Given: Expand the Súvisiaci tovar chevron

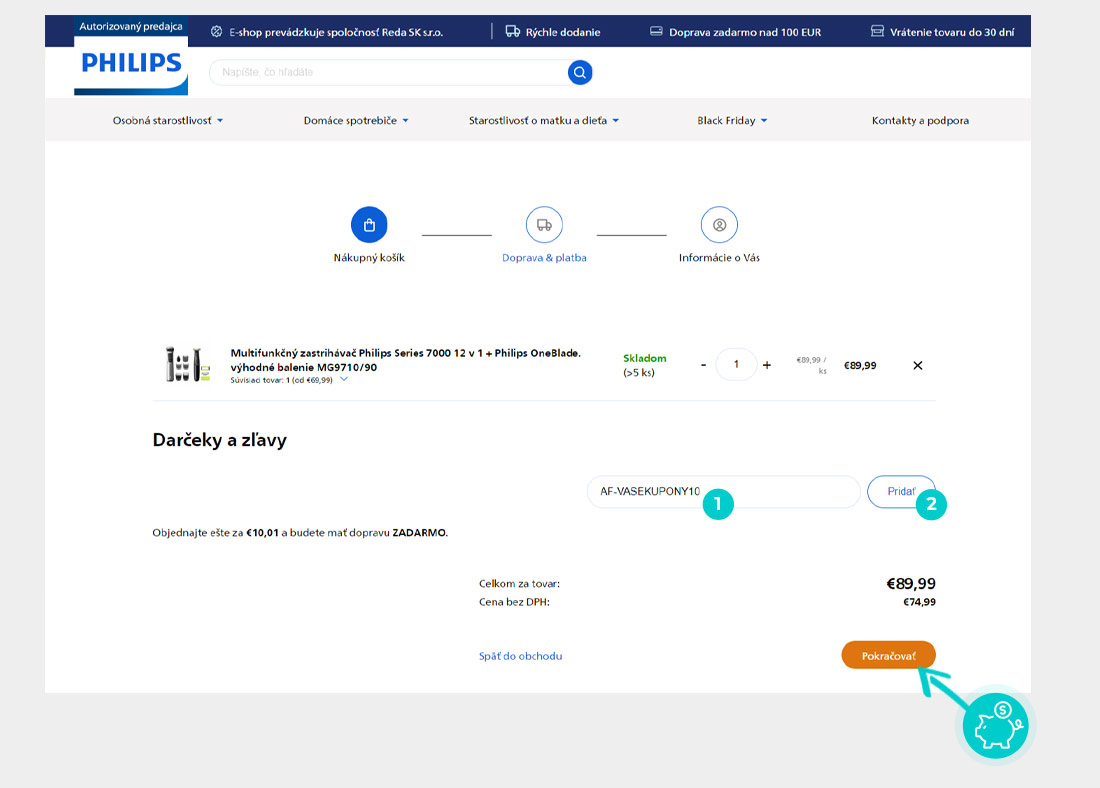Looking at the screenshot, I should coord(344,380).
